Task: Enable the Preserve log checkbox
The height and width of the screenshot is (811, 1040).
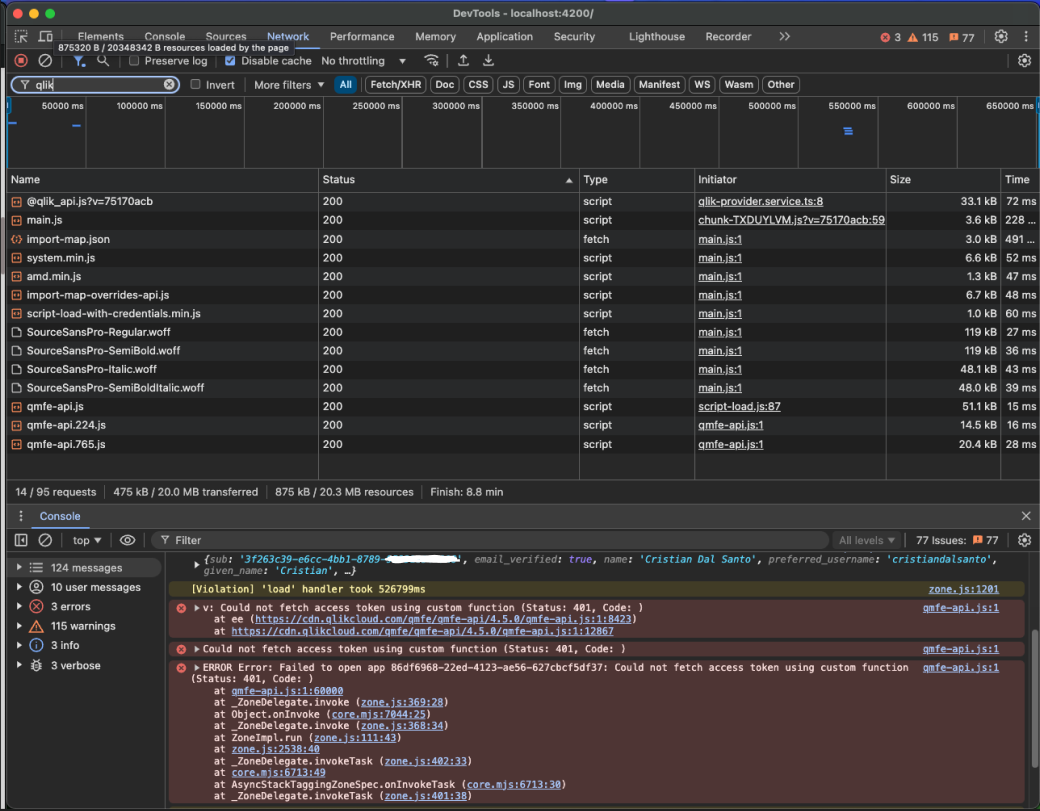Action: [135, 61]
